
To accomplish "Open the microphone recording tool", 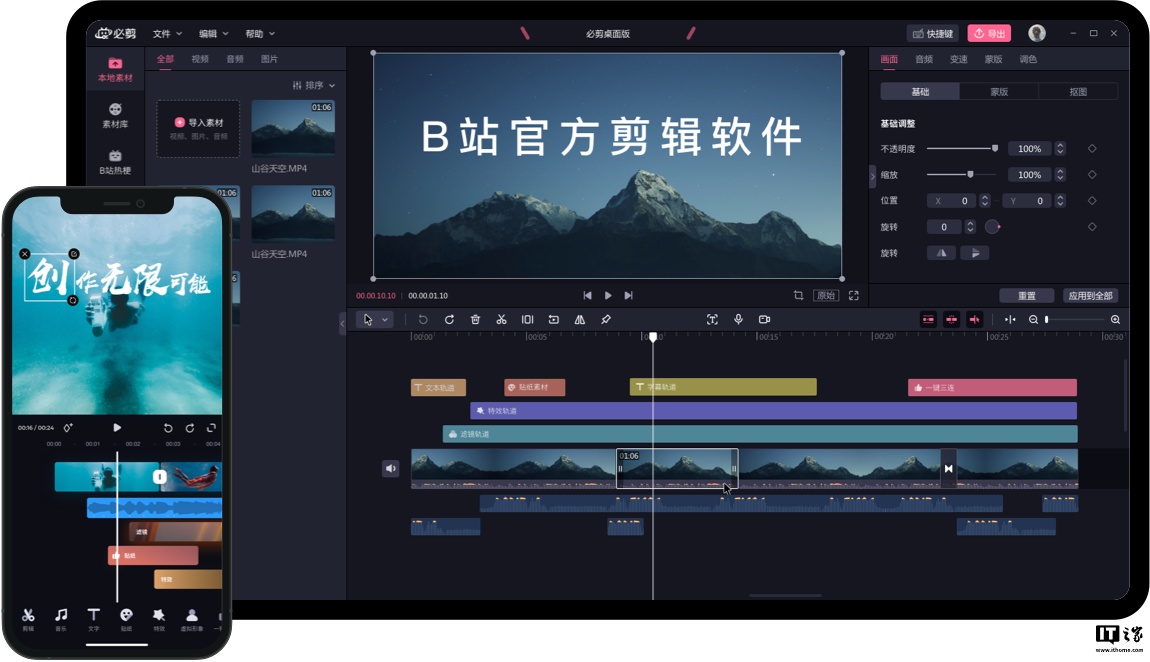I will [738, 319].
